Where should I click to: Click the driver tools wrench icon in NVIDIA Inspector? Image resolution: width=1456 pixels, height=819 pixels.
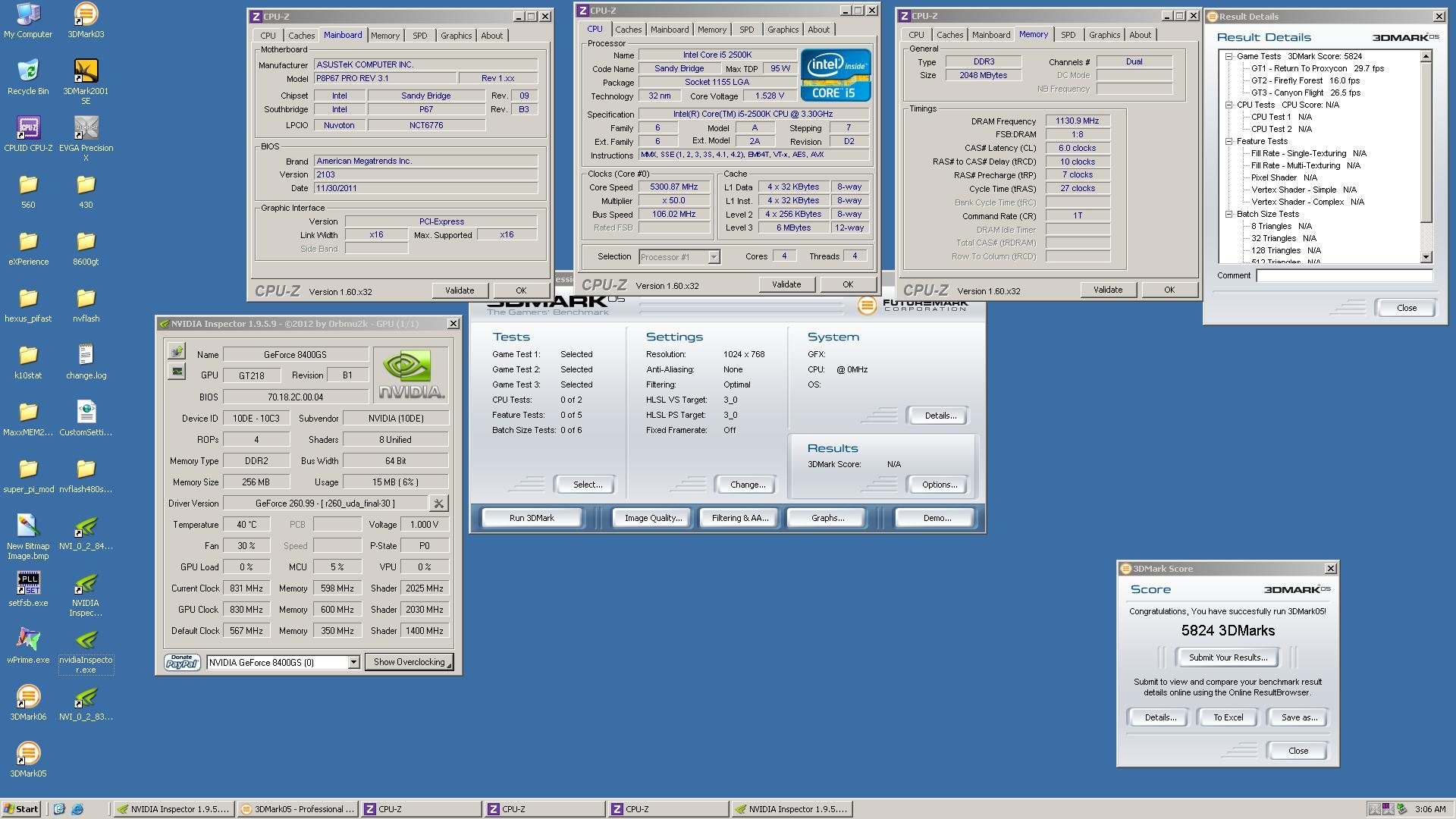tap(438, 504)
